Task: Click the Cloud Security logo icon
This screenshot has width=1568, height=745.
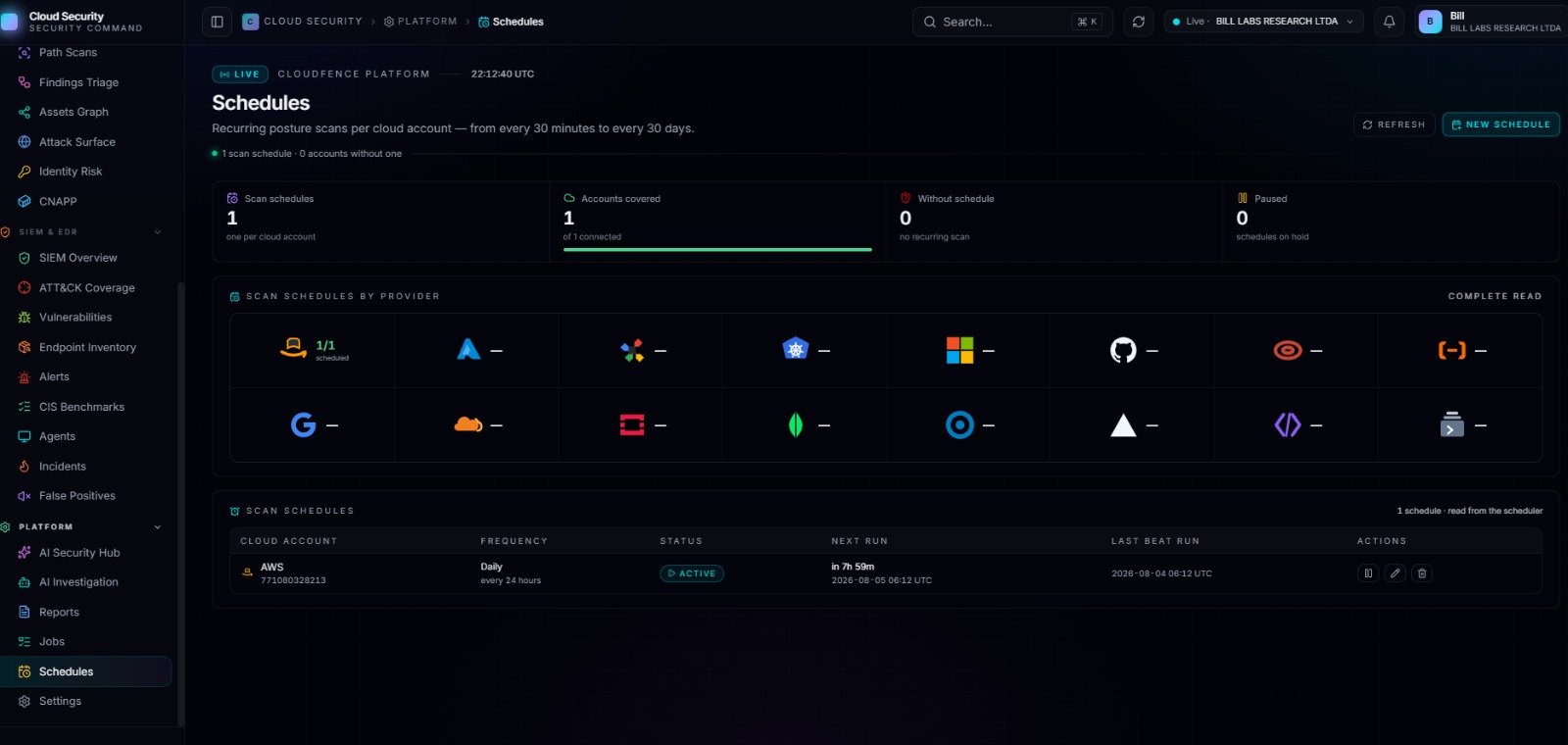Action: [10, 22]
